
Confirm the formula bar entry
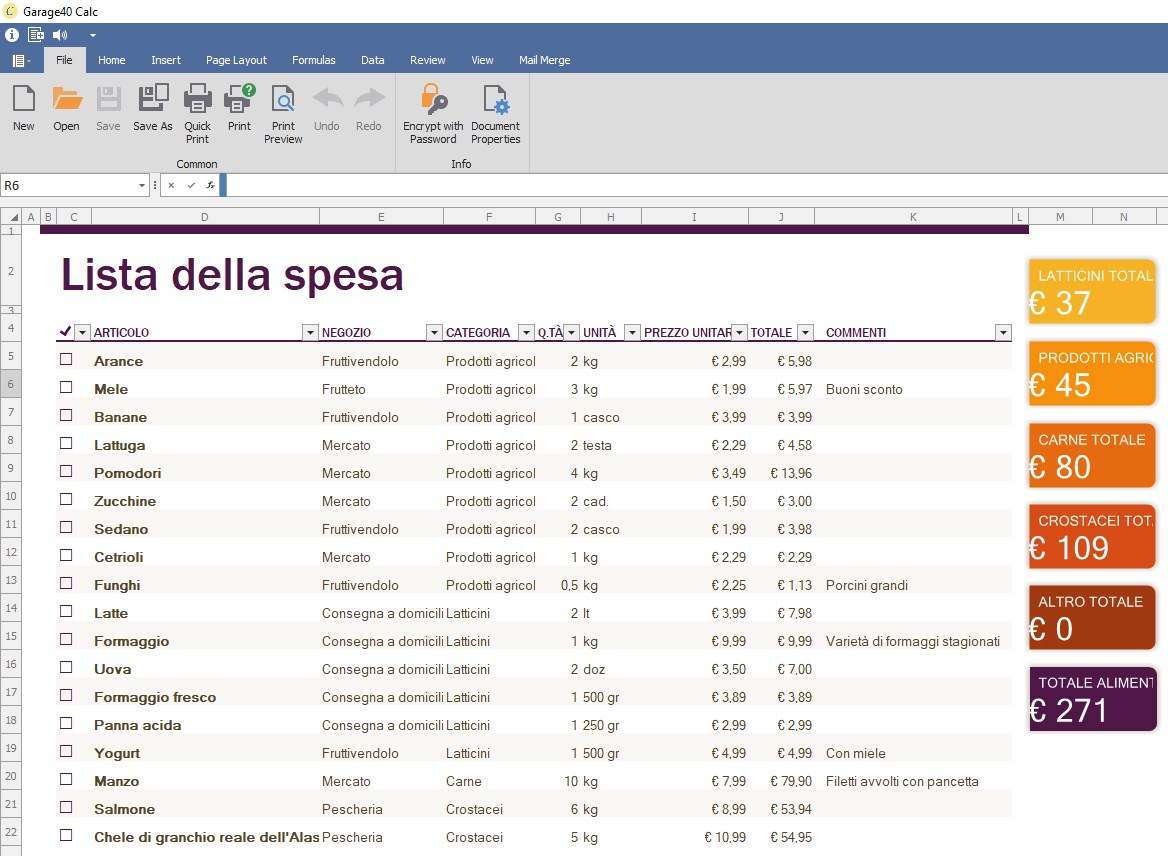point(191,186)
